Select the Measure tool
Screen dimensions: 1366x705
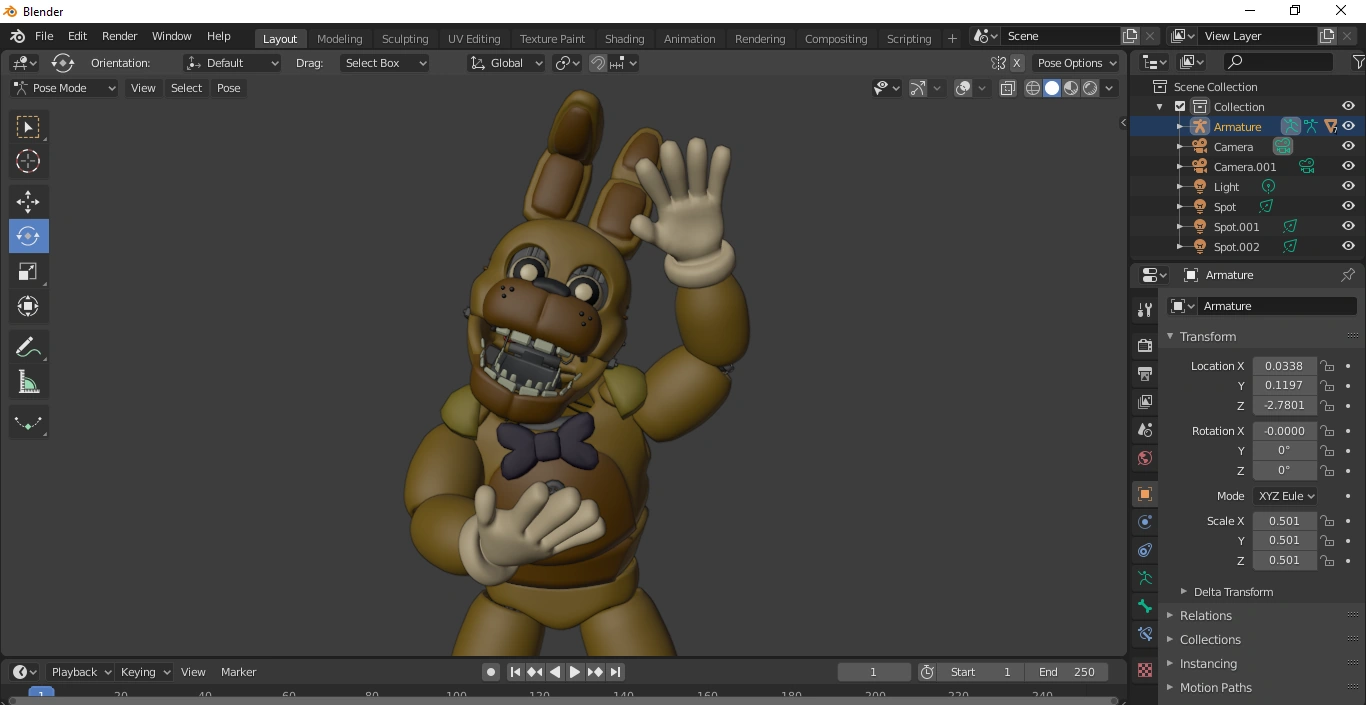[x=27, y=381]
